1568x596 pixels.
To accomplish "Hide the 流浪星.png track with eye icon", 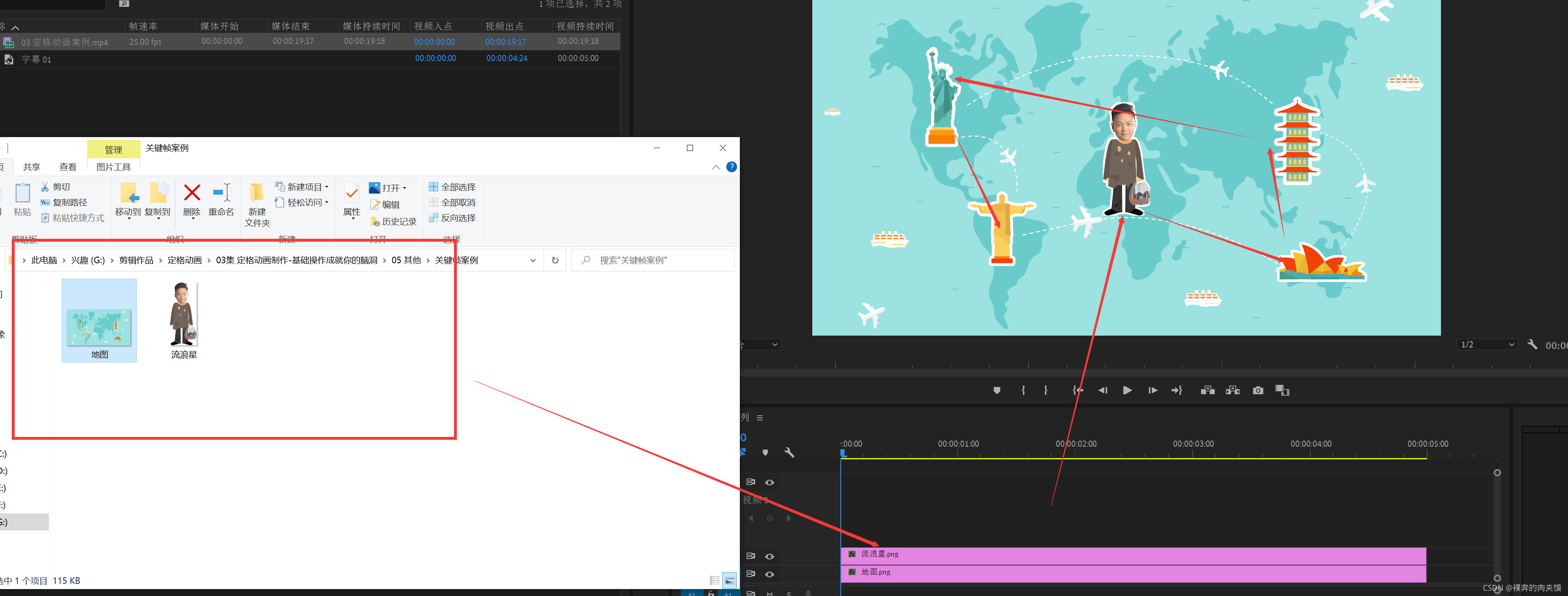I will pos(770,557).
